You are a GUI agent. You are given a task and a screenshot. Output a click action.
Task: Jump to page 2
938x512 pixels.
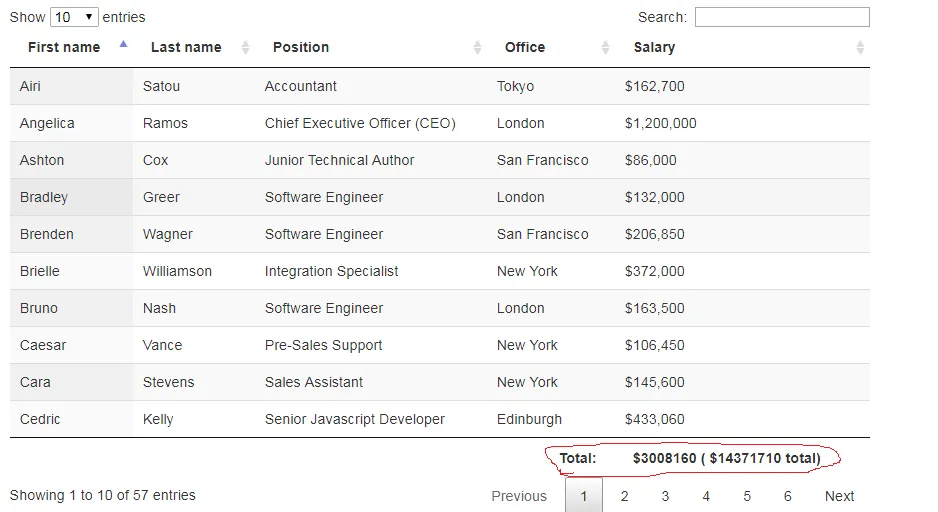coord(624,496)
